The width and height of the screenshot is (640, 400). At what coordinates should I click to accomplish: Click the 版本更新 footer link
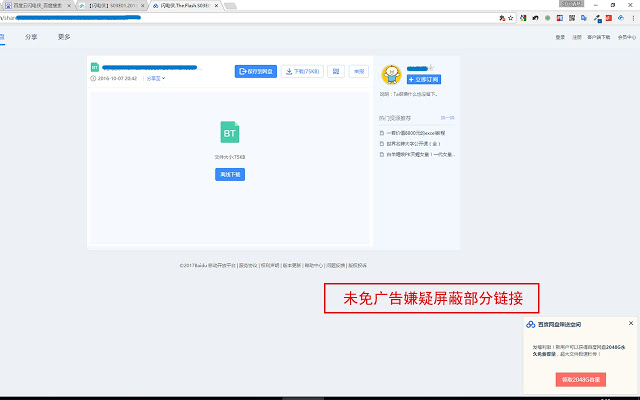point(292,265)
